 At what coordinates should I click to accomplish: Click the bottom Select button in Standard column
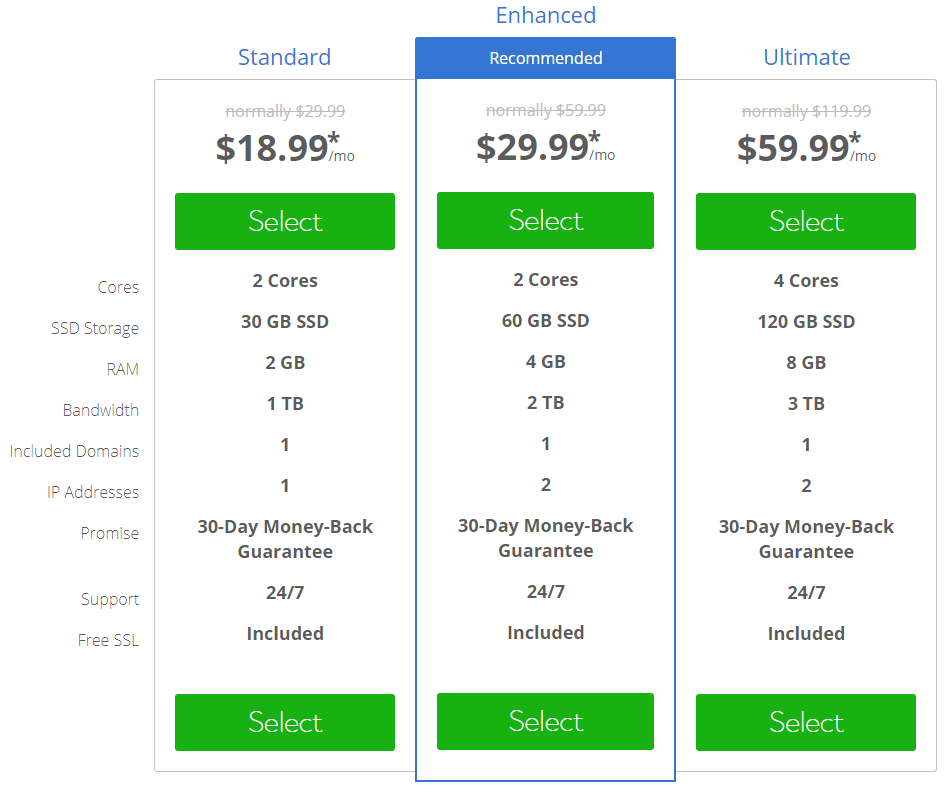click(x=285, y=722)
